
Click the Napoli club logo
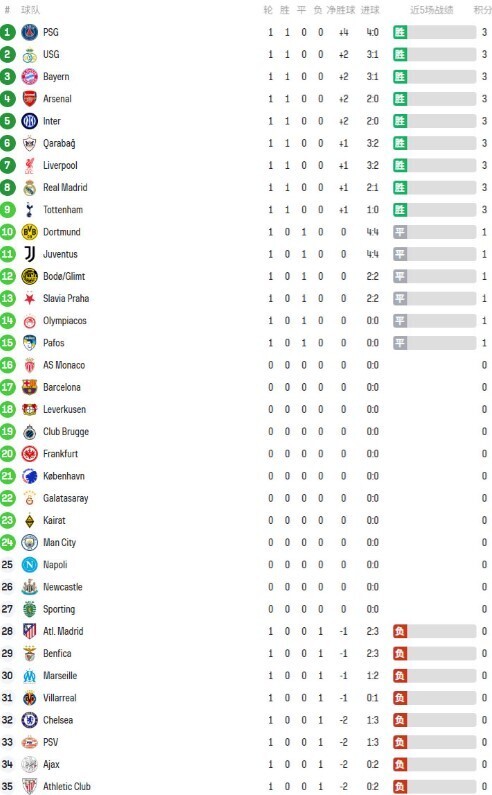(29, 565)
